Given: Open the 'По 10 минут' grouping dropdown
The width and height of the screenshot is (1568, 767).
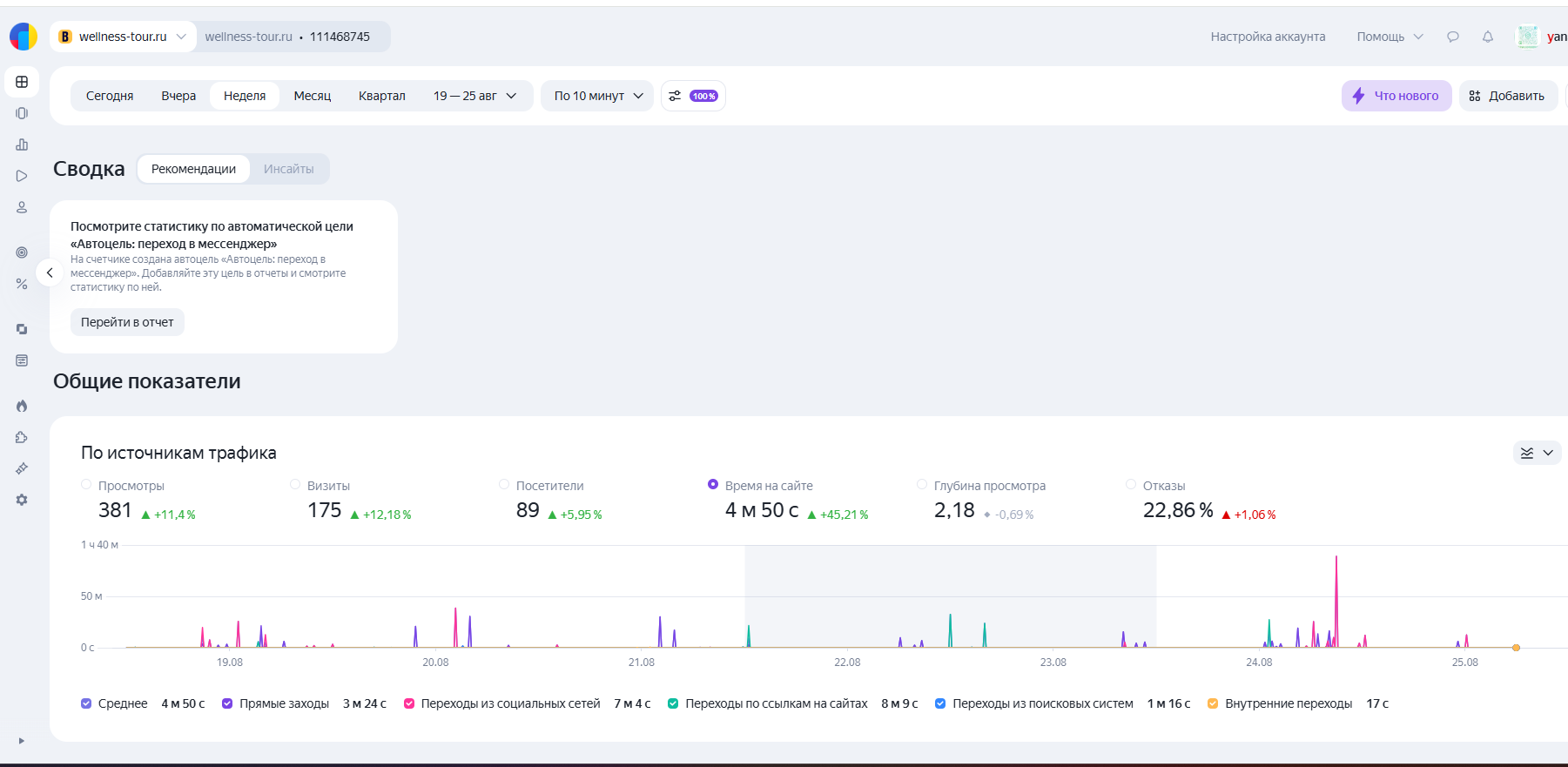Looking at the screenshot, I should point(598,96).
